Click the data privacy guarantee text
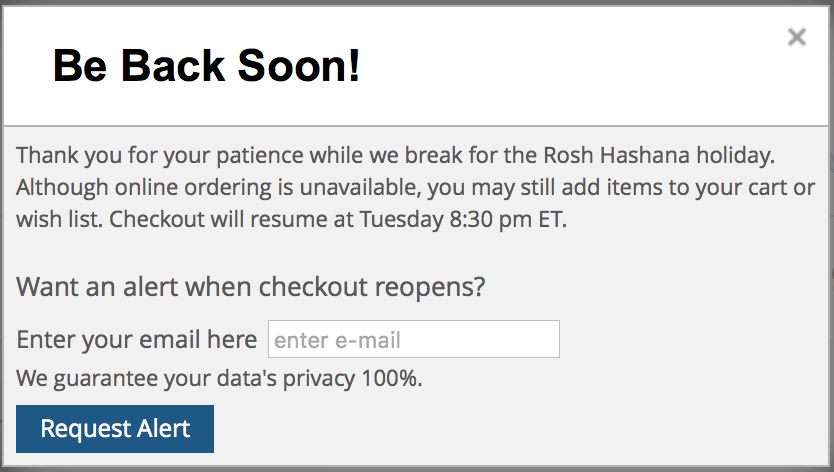Screen dimensions: 834x472 tap(219, 379)
